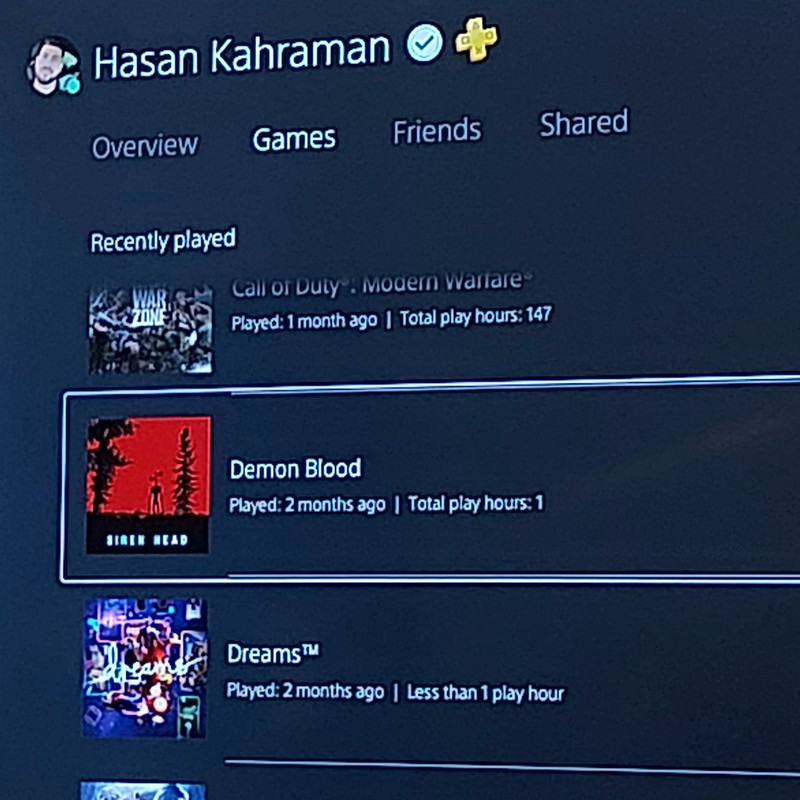800x800 pixels.
Task: Click Dreams 'Less than 1 play hour' text
Action: pyautogui.click(x=485, y=693)
